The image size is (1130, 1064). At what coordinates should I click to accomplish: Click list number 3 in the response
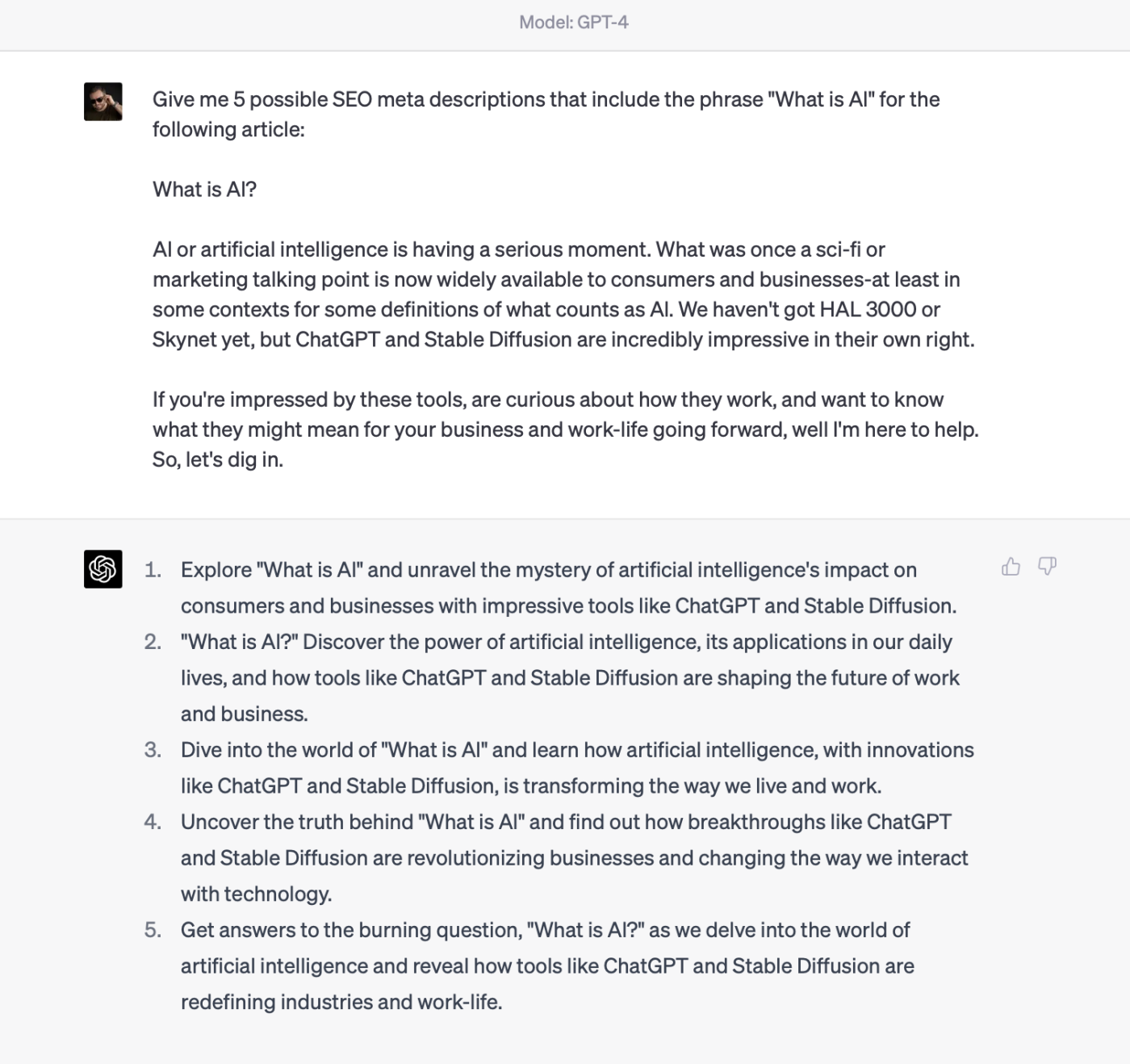point(153,750)
